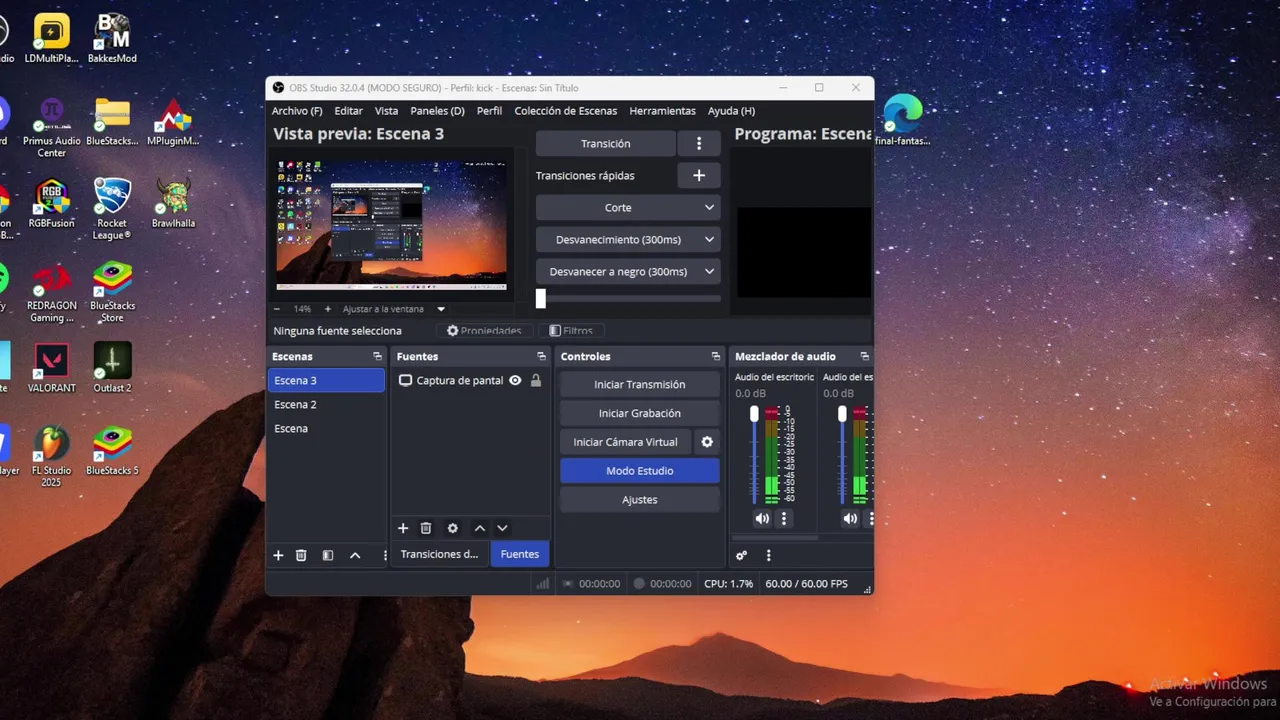Open Primus Audio Center desktop icon
1280x720 pixels.
51,126
